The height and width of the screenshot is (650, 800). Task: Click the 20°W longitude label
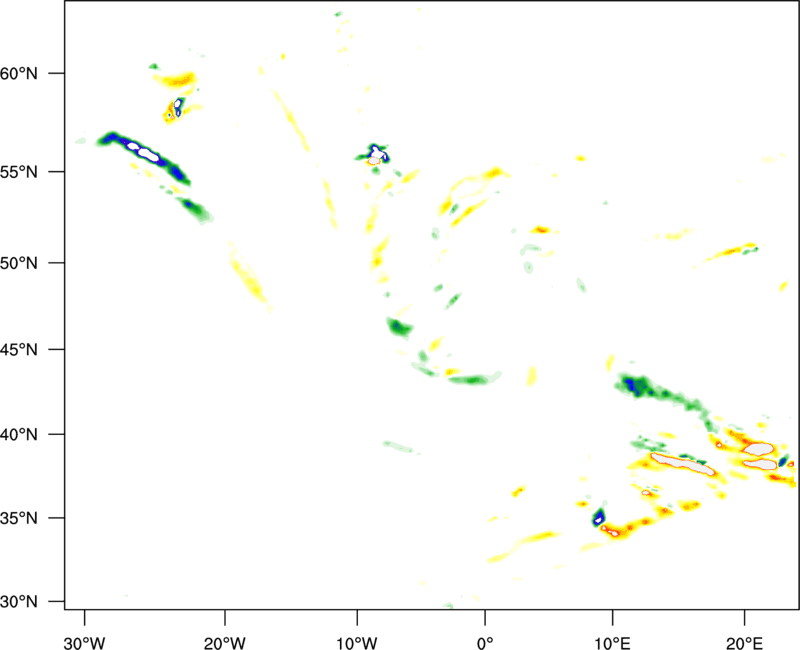pyautogui.click(x=225, y=643)
